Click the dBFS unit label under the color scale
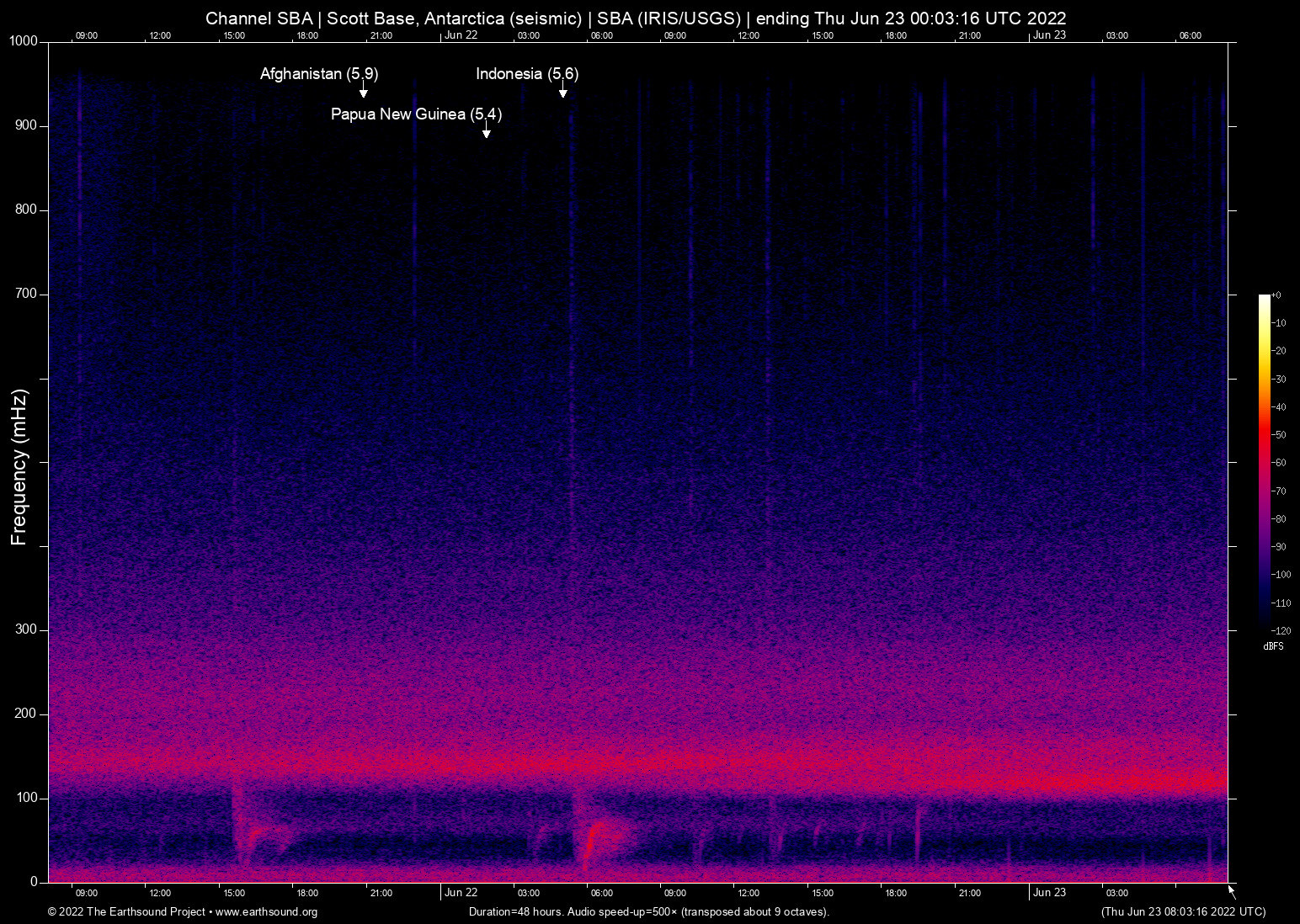Viewport: 1300px width, 924px height. tap(1273, 646)
